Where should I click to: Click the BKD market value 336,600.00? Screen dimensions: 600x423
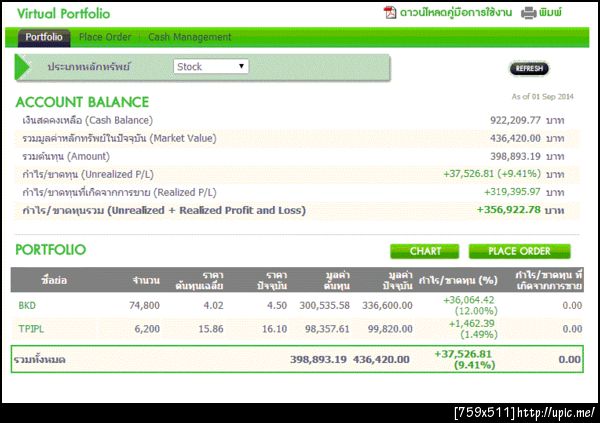tap(387, 305)
